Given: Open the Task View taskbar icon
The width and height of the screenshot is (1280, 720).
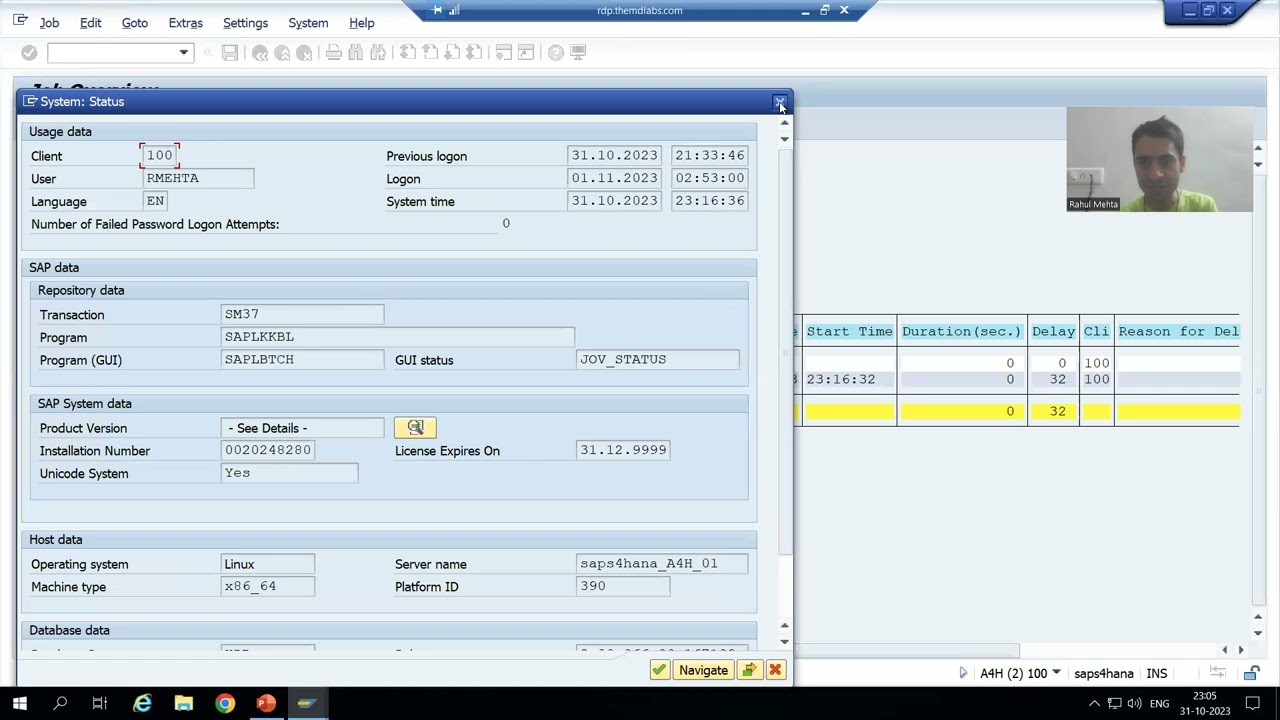Looking at the screenshot, I should [100, 704].
